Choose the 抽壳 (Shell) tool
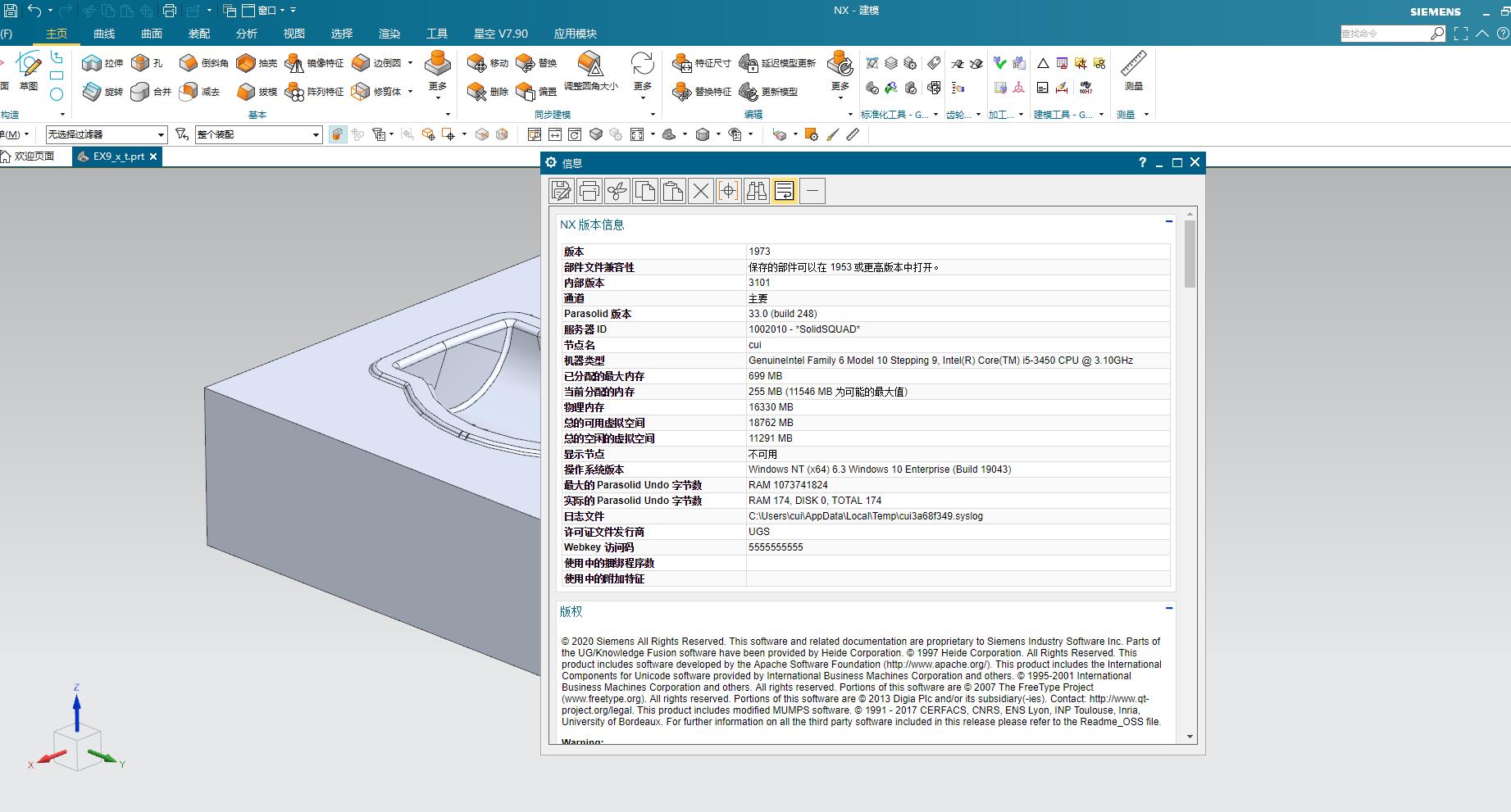The width and height of the screenshot is (1511, 812). pos(257,63)
